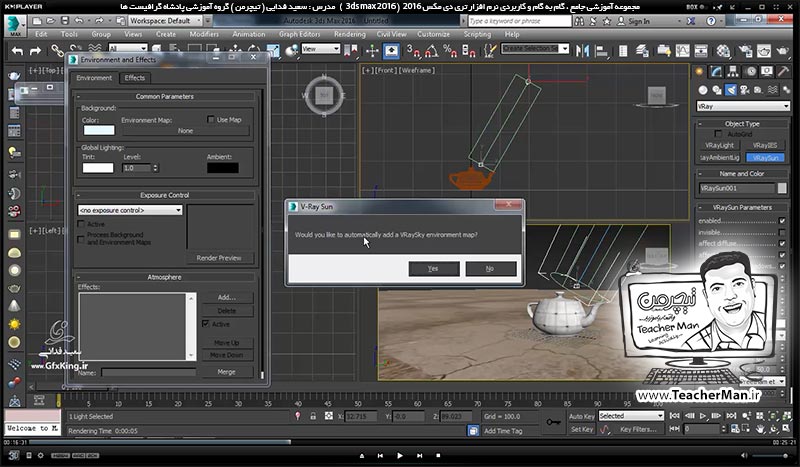Screen dimensions: 800x467
Task: Click No in the V-Ray Sun dialog
Action: [490, 268]
